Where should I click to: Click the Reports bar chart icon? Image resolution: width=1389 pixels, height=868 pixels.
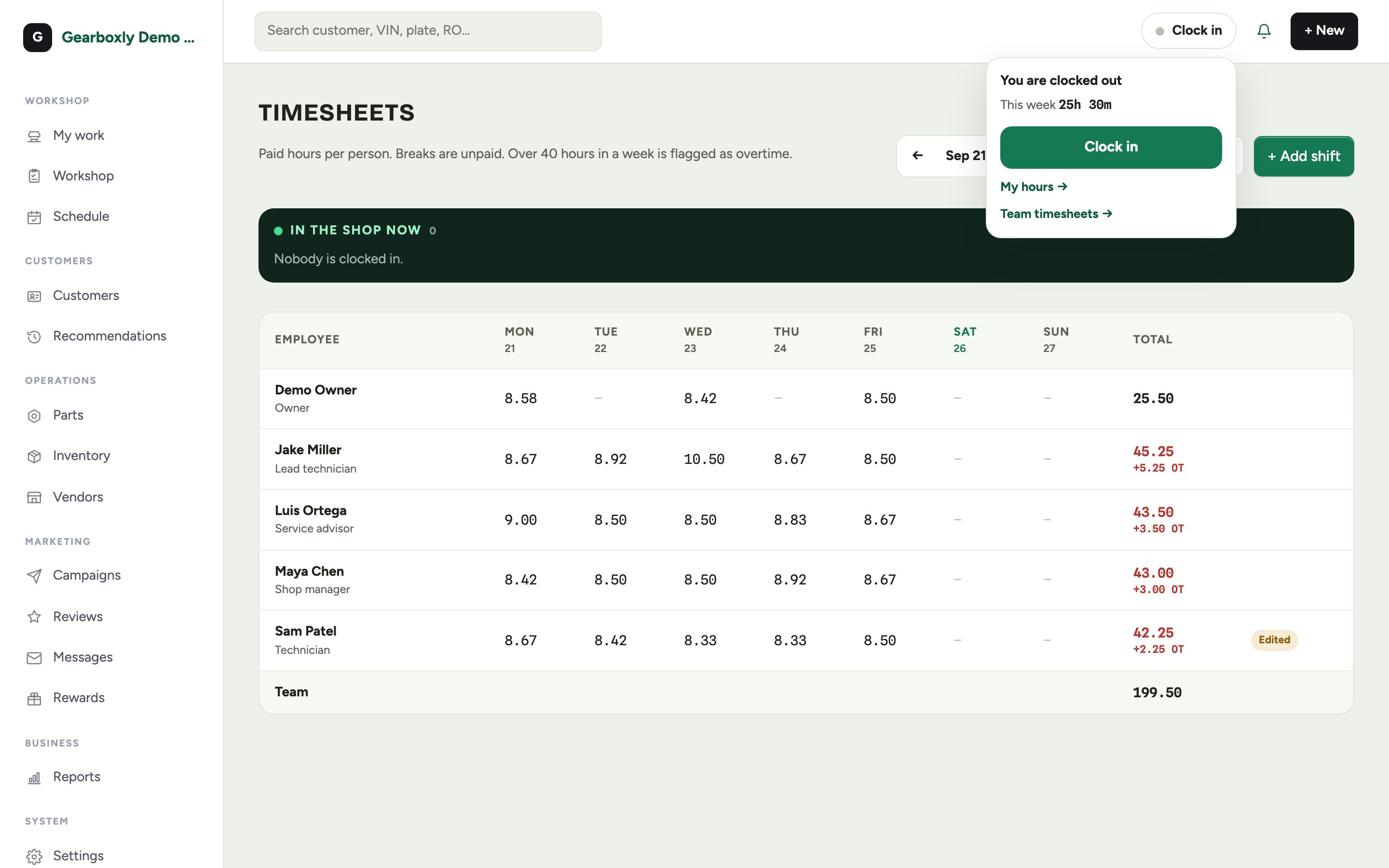[x=34, y=778]
